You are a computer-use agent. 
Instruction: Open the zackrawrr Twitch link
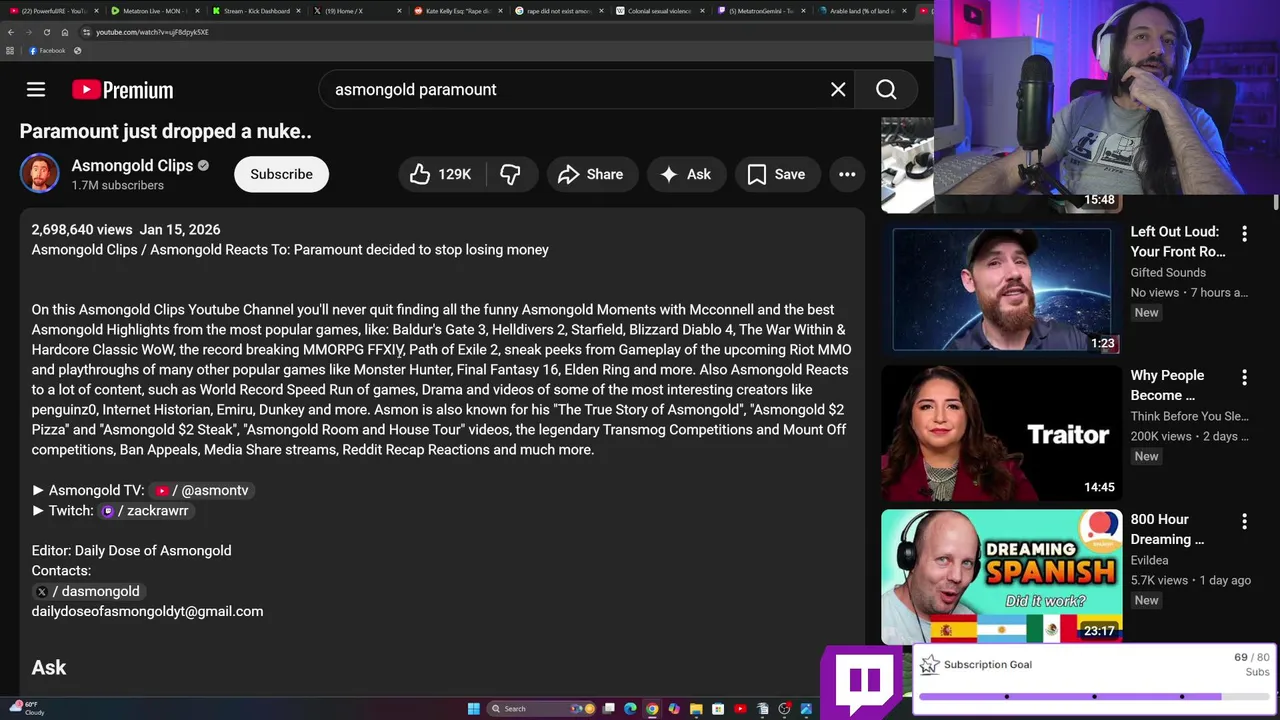pos(145,511)
